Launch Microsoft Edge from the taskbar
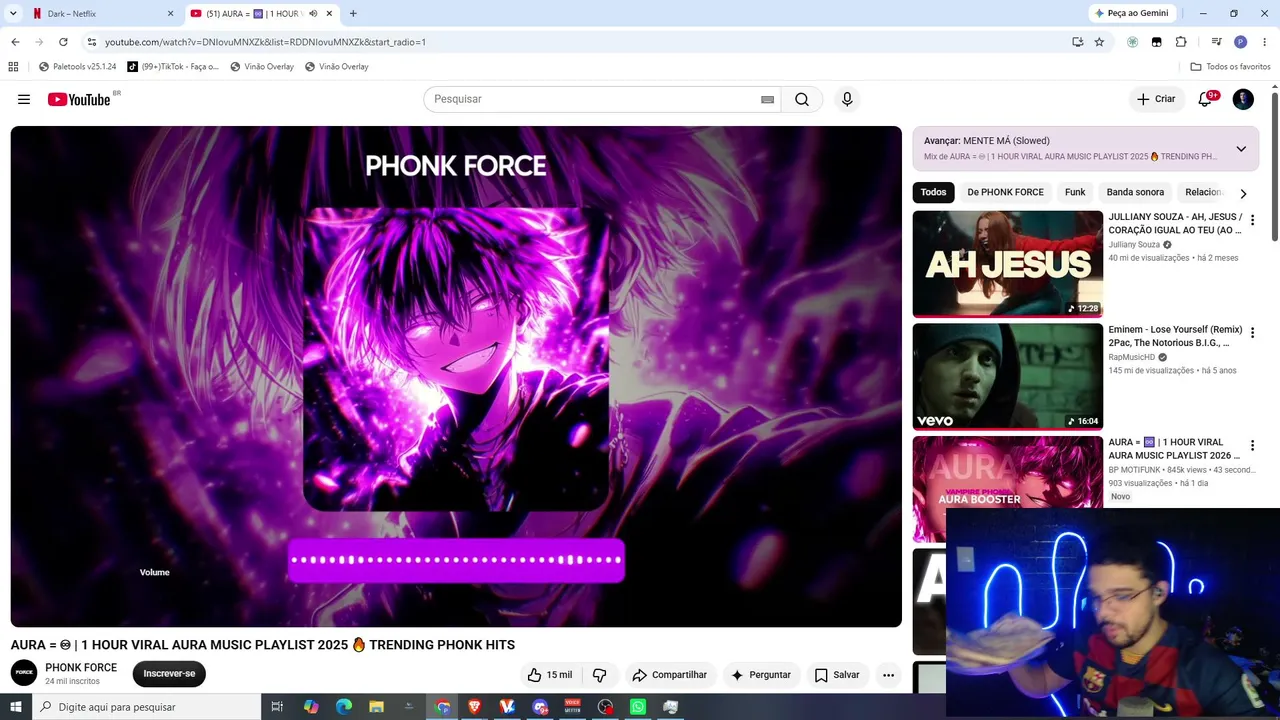Screen dimensions: 1280x720 pyautogui.click(x=344, y=707)
